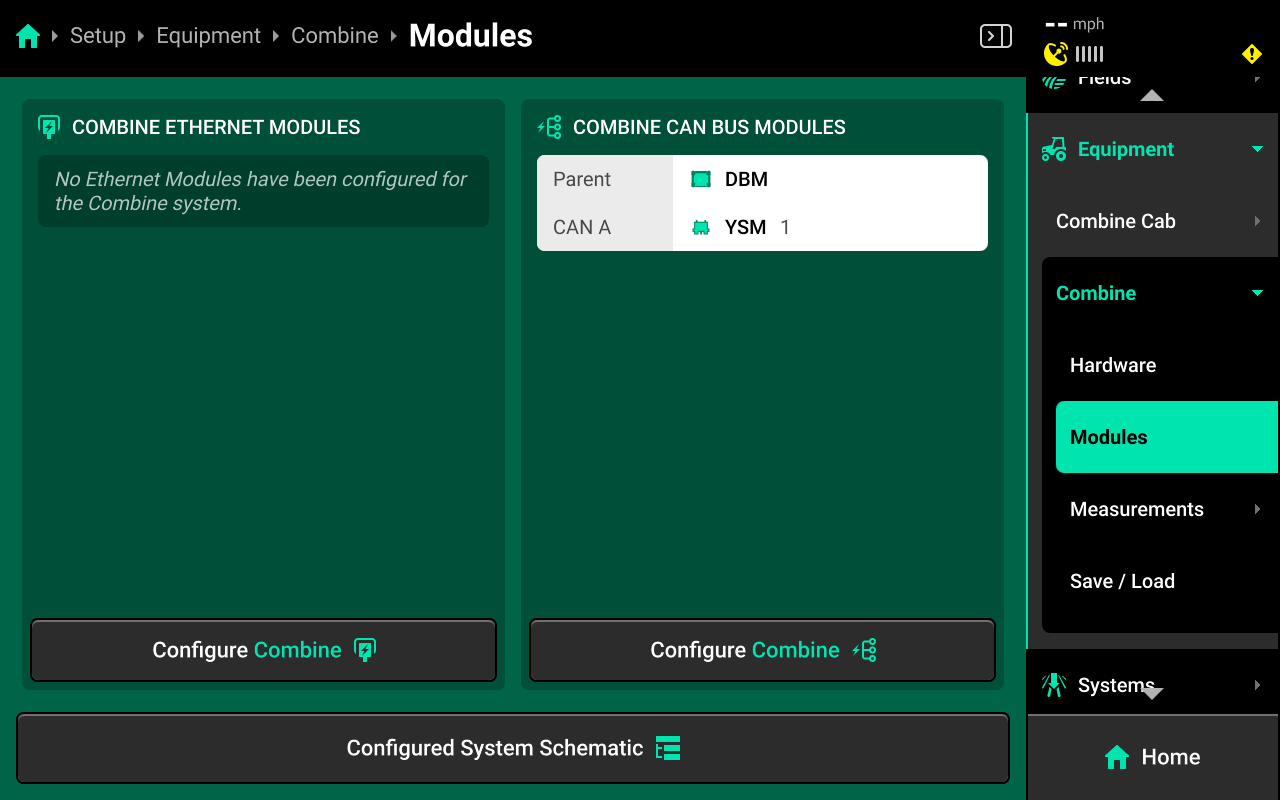Select the DBM parent module entry
1280x800 pixels.
[746, 180]
